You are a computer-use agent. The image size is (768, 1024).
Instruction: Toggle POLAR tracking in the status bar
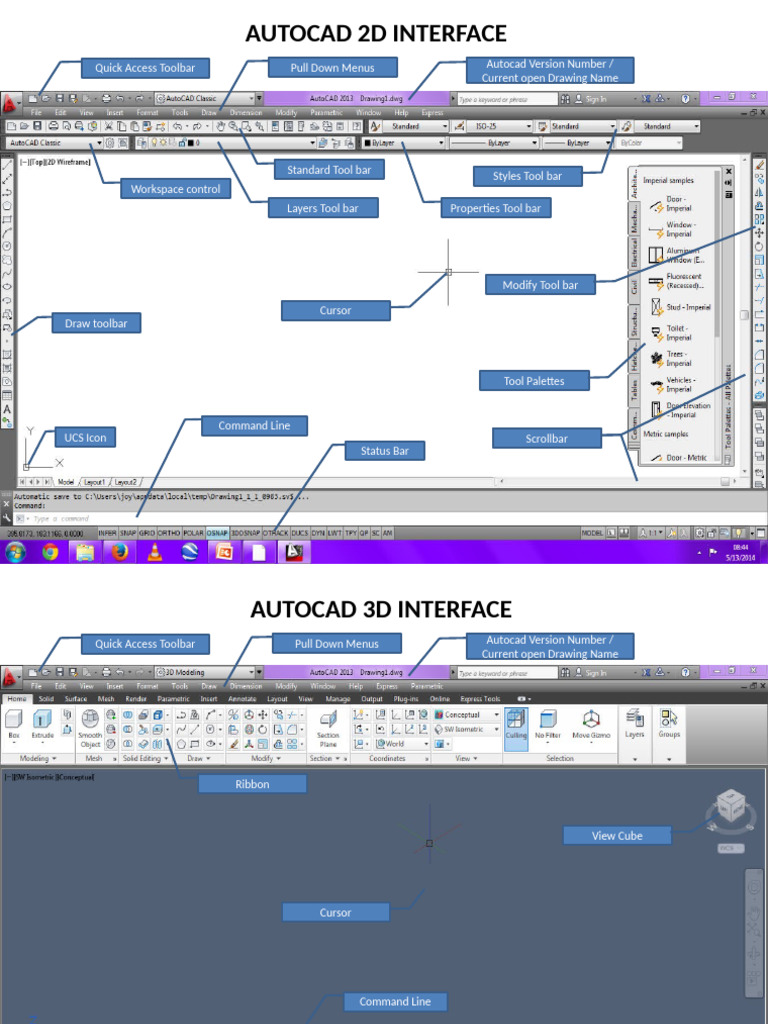pyautogui.click(x=193, y=533)
